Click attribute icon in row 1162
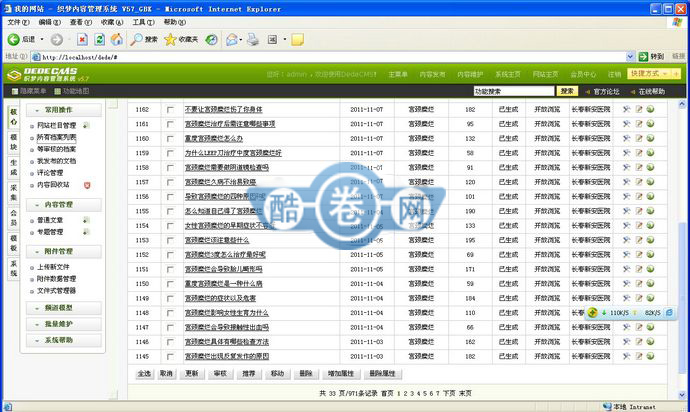Screen dimensions: 690x412 pyautogui.click(x=626, y=109)
